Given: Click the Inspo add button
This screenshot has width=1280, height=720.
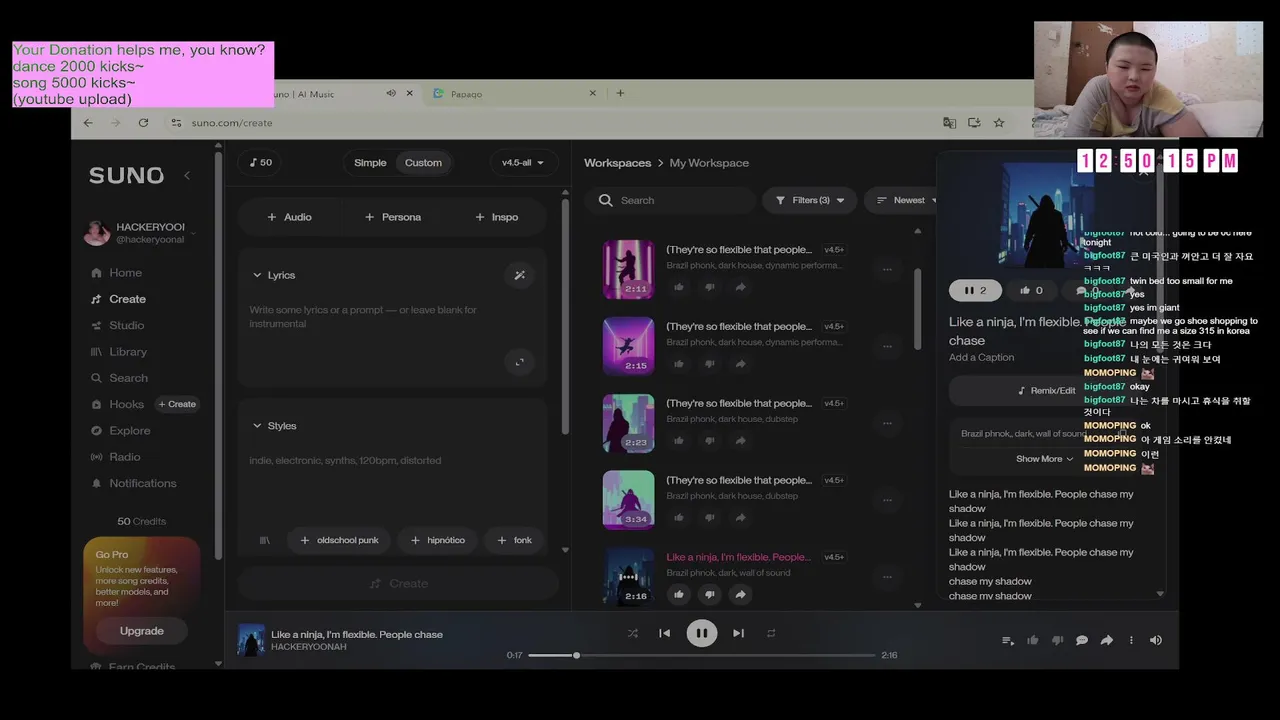Looking at the screenshot, I should pos(497,217).
